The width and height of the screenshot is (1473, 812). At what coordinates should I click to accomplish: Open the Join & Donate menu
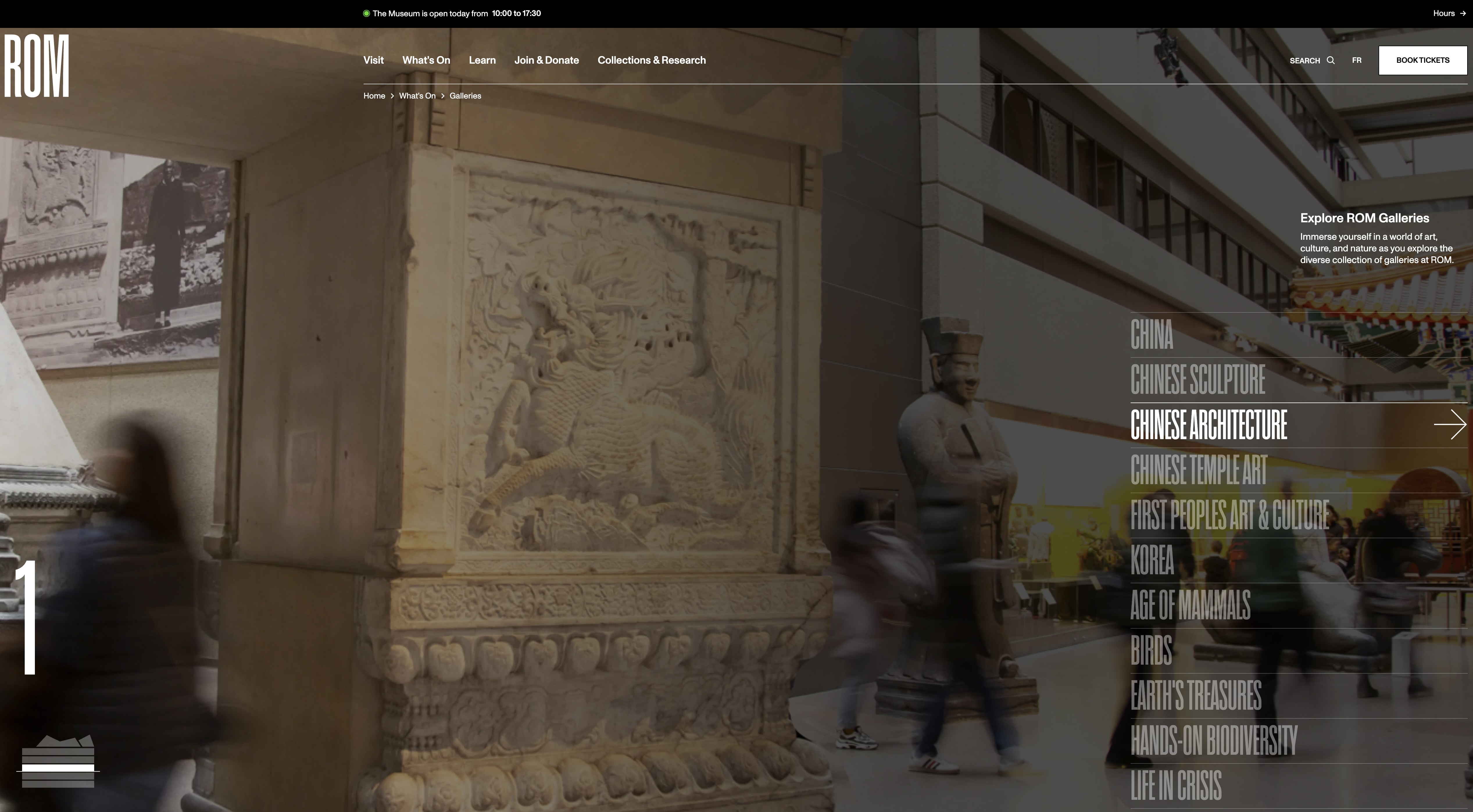tap(547, 60)
